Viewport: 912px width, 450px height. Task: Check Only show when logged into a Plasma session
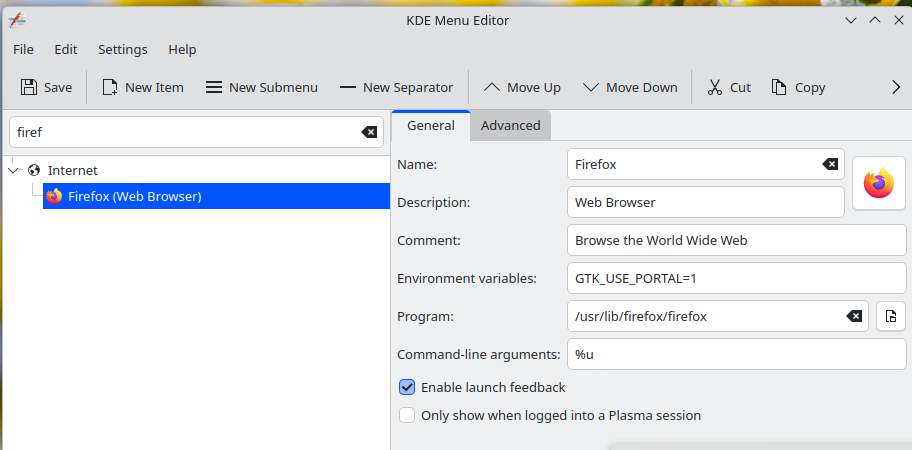pos(407,416)
